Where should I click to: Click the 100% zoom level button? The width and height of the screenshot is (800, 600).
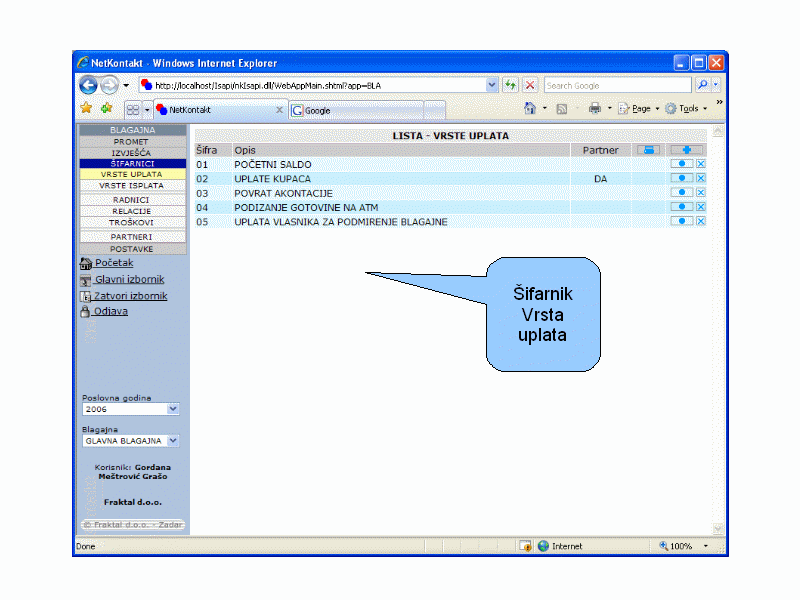coord(678,546)
